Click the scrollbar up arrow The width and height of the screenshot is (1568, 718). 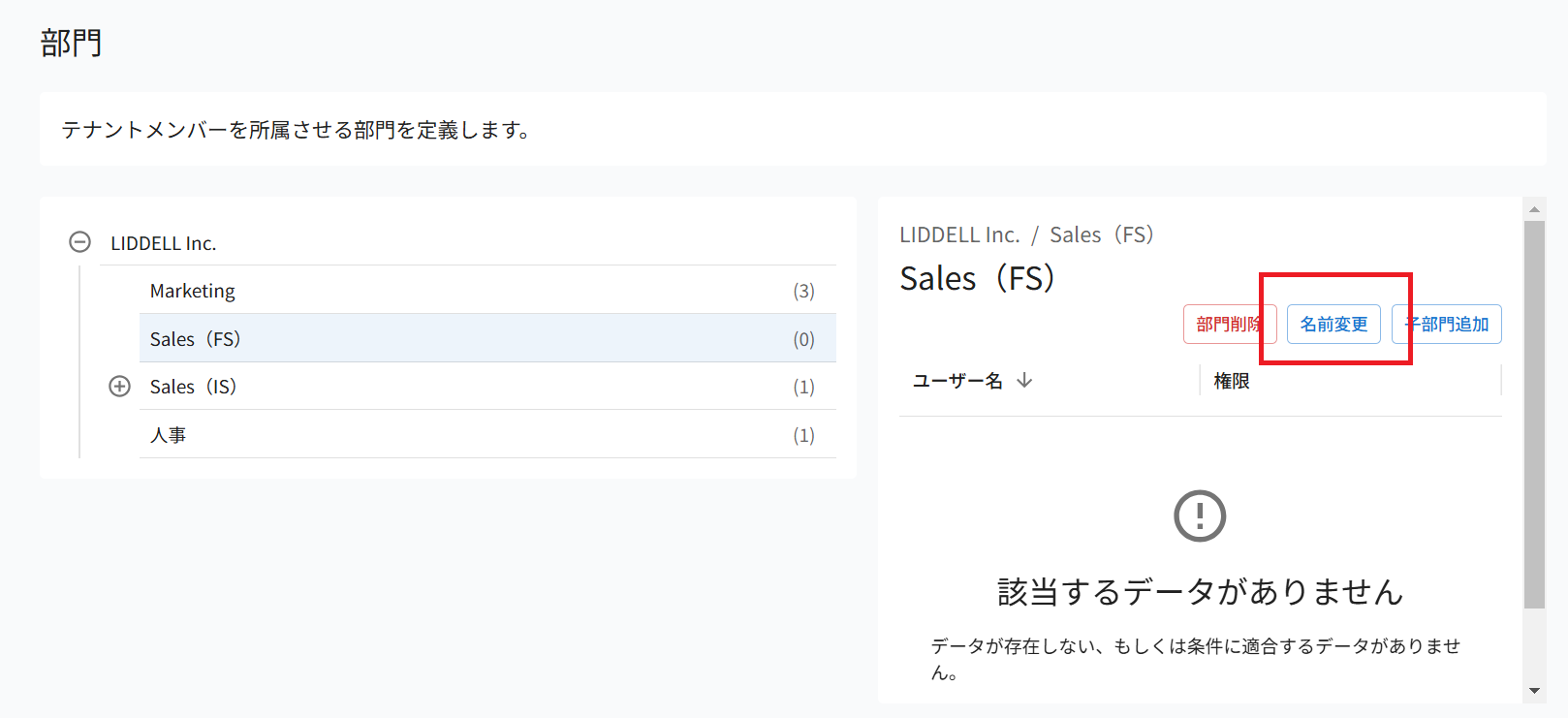coord(1534,209)
